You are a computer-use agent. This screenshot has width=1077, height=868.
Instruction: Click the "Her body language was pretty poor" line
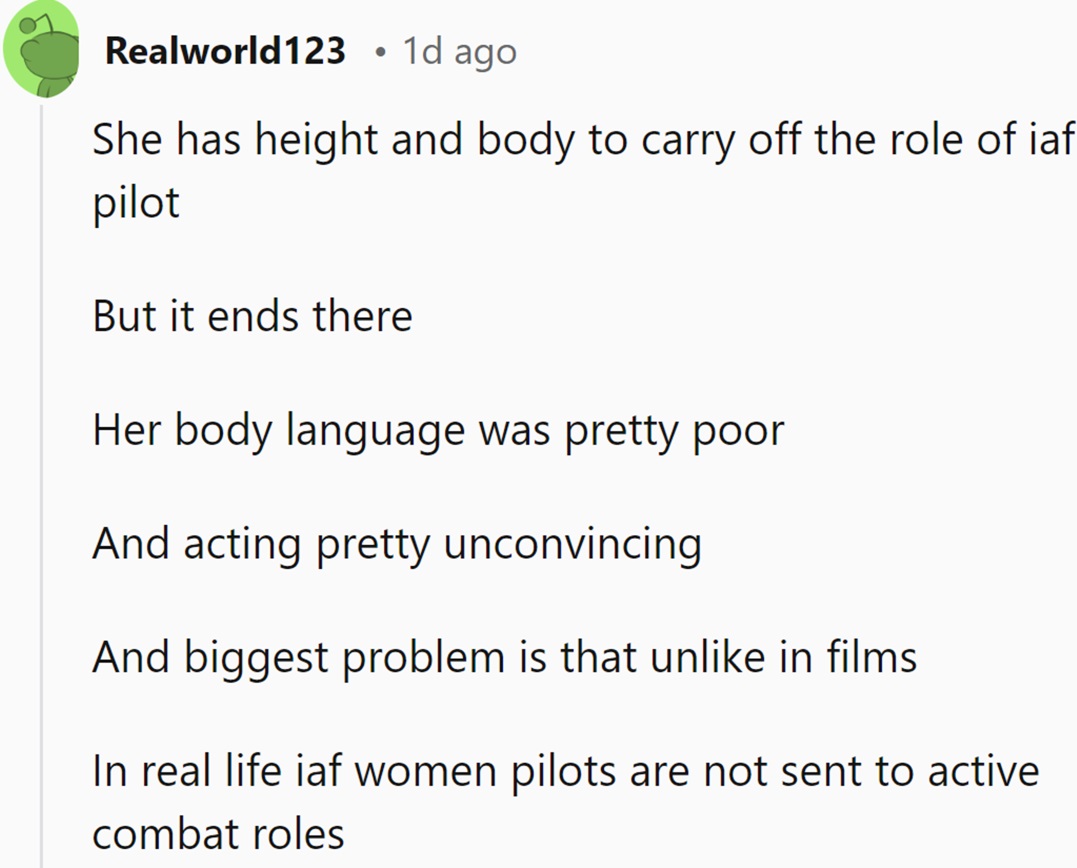pyautogui.click(x=438, y=430)
